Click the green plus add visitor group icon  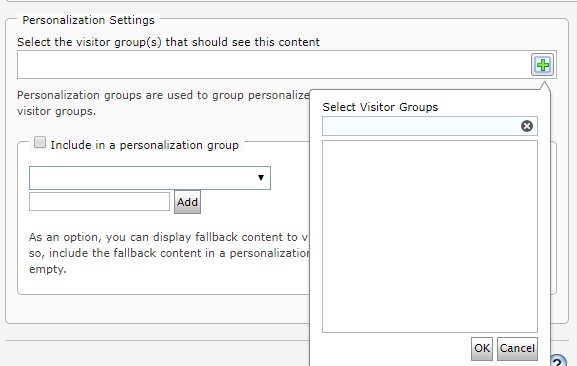pos(542,65)
